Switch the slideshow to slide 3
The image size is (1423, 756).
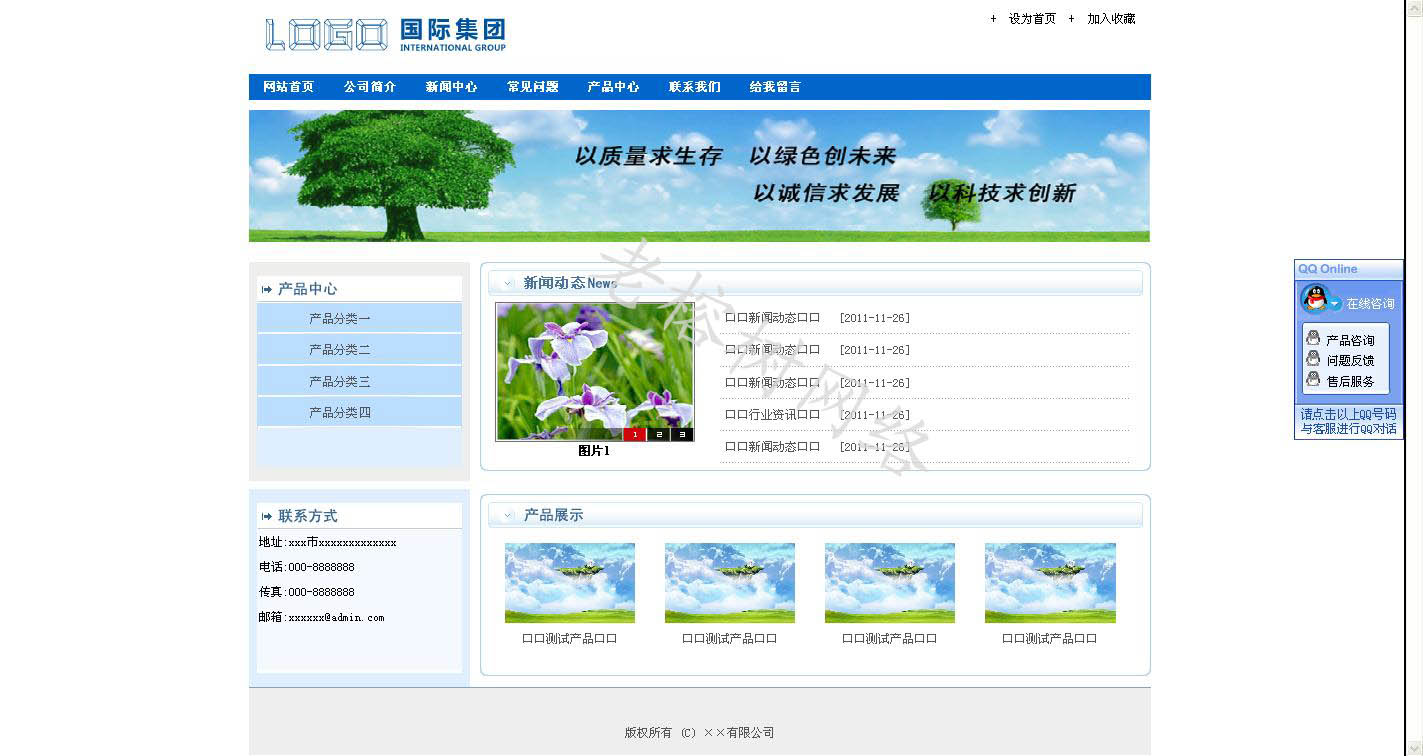[682, 434]
